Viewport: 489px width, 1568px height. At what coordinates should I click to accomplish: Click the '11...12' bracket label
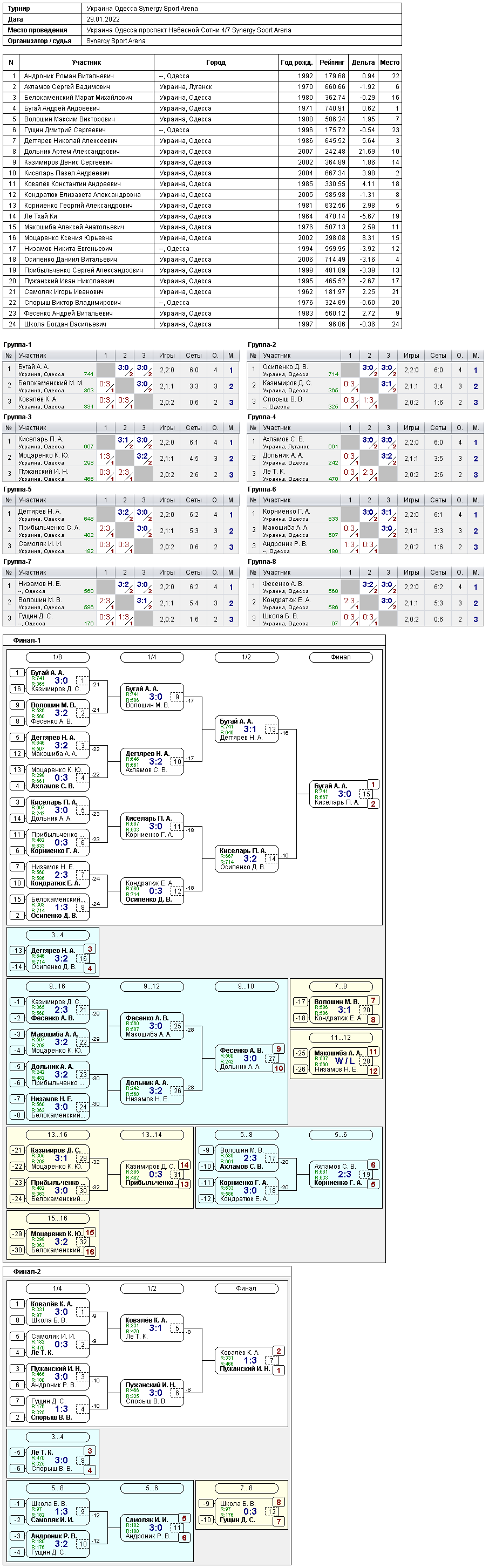point(341,1039)
